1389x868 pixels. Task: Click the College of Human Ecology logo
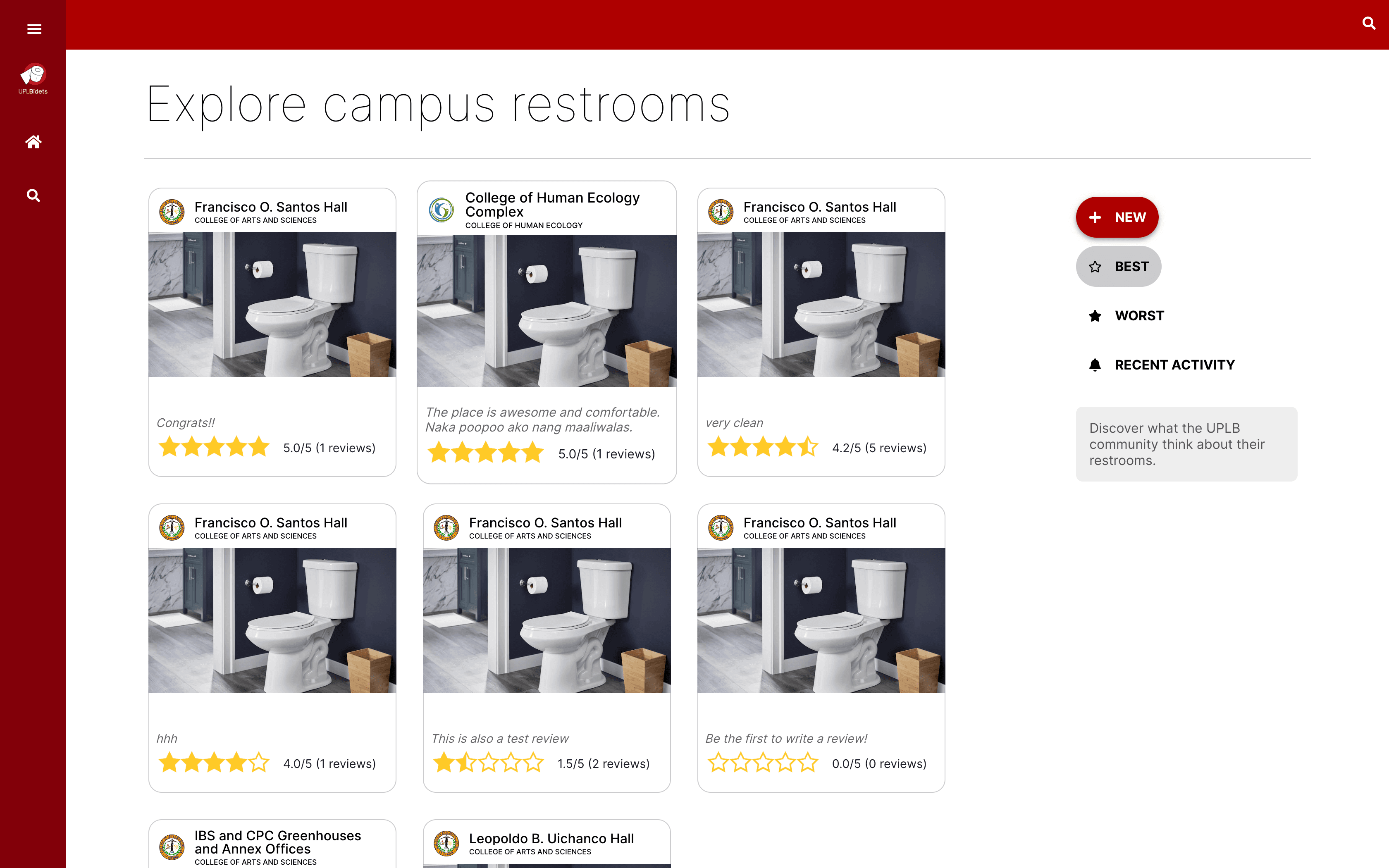tap(442, 210)
